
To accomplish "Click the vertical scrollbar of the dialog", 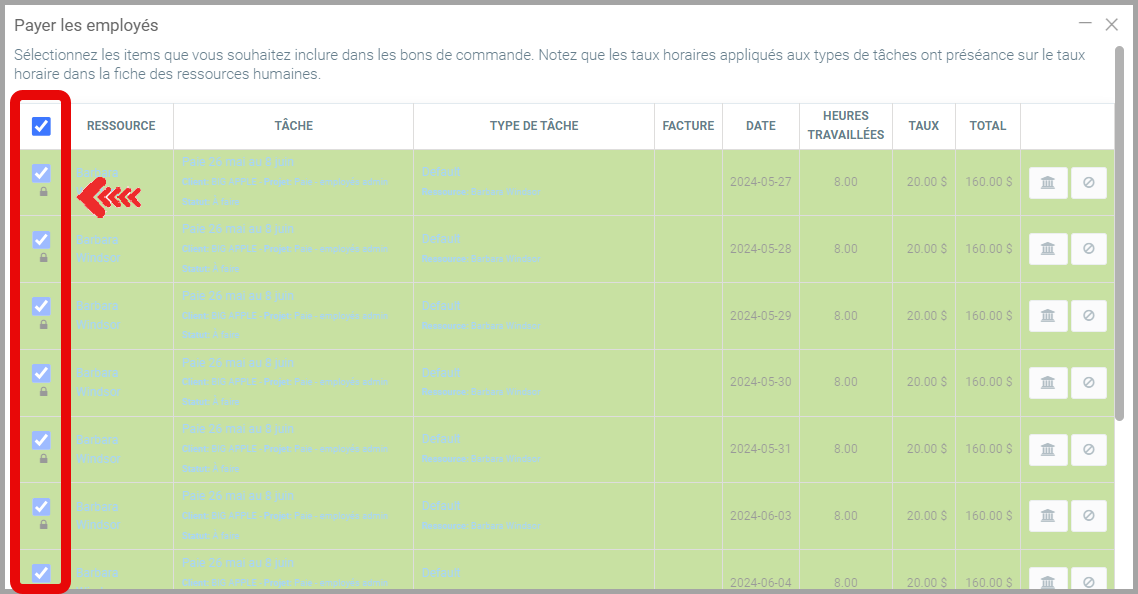I will pyautogui.click(x=1119, y=230).
